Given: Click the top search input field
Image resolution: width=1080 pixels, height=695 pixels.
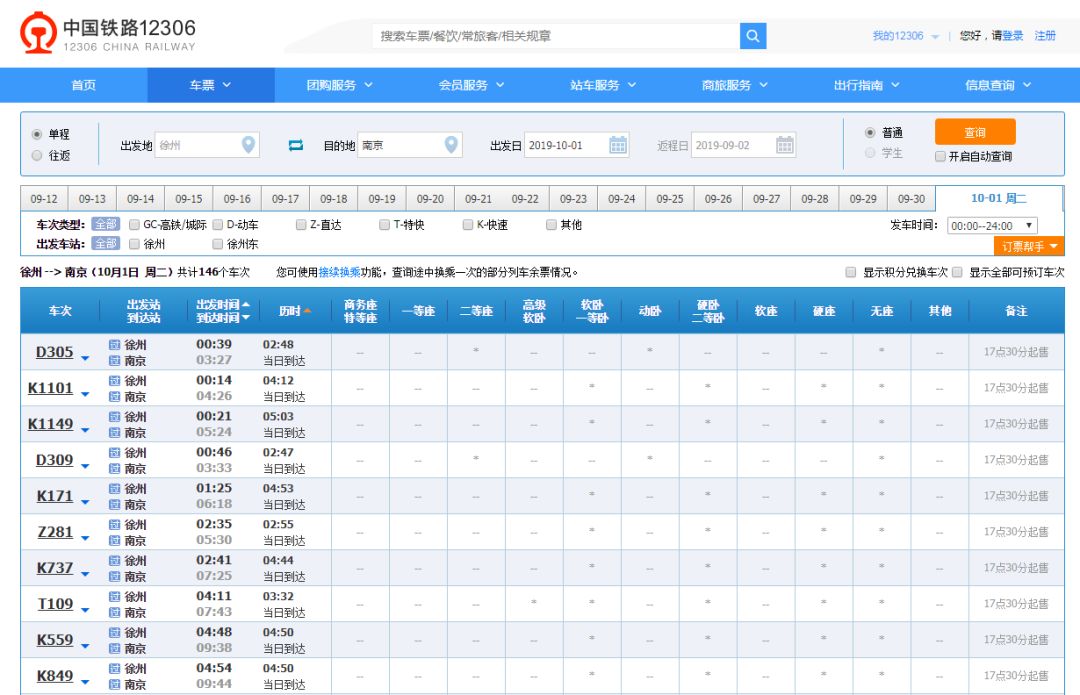Looking at the screenshot, I should [x=550, y=35].
